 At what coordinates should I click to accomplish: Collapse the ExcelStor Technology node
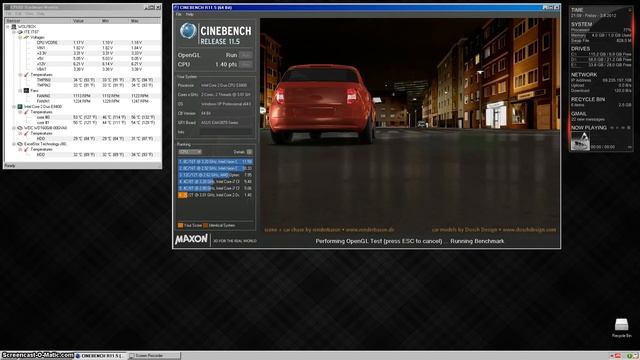[13, 144]
